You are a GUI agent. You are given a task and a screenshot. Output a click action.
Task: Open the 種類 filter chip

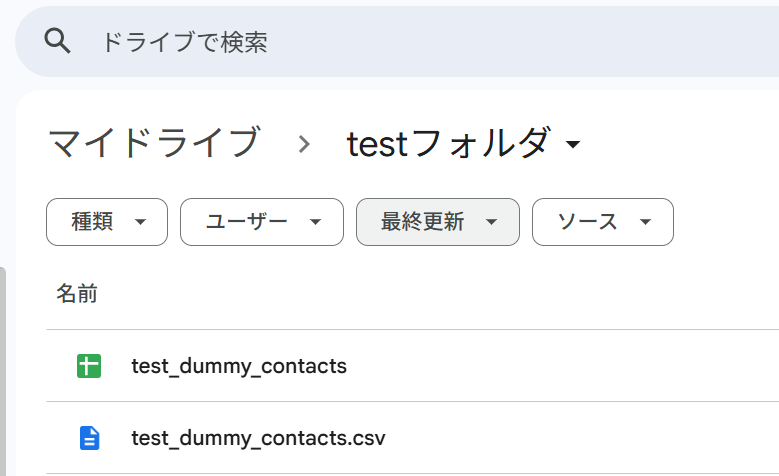coord(107,222)
